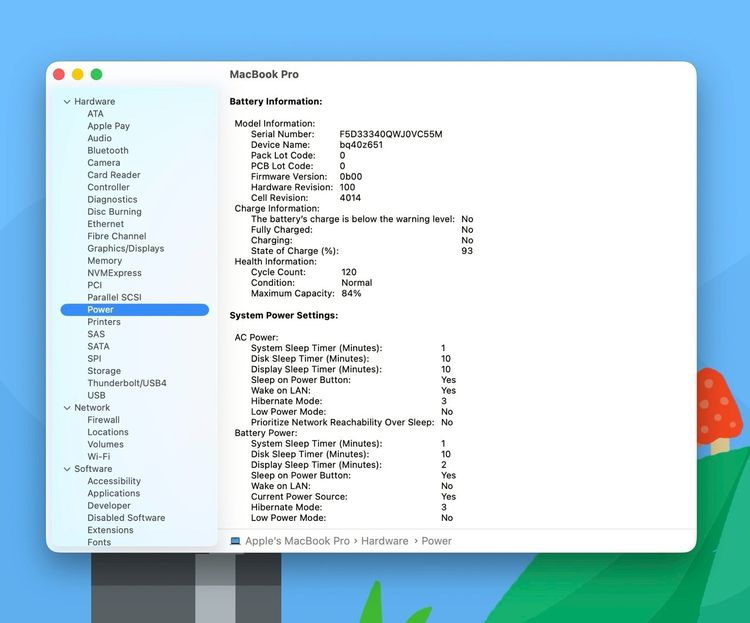Image resolution: width=750 pixels, height=623 pixels.
Task: Click Cell Revision value 4014
Action: click(x=350, y=198)
